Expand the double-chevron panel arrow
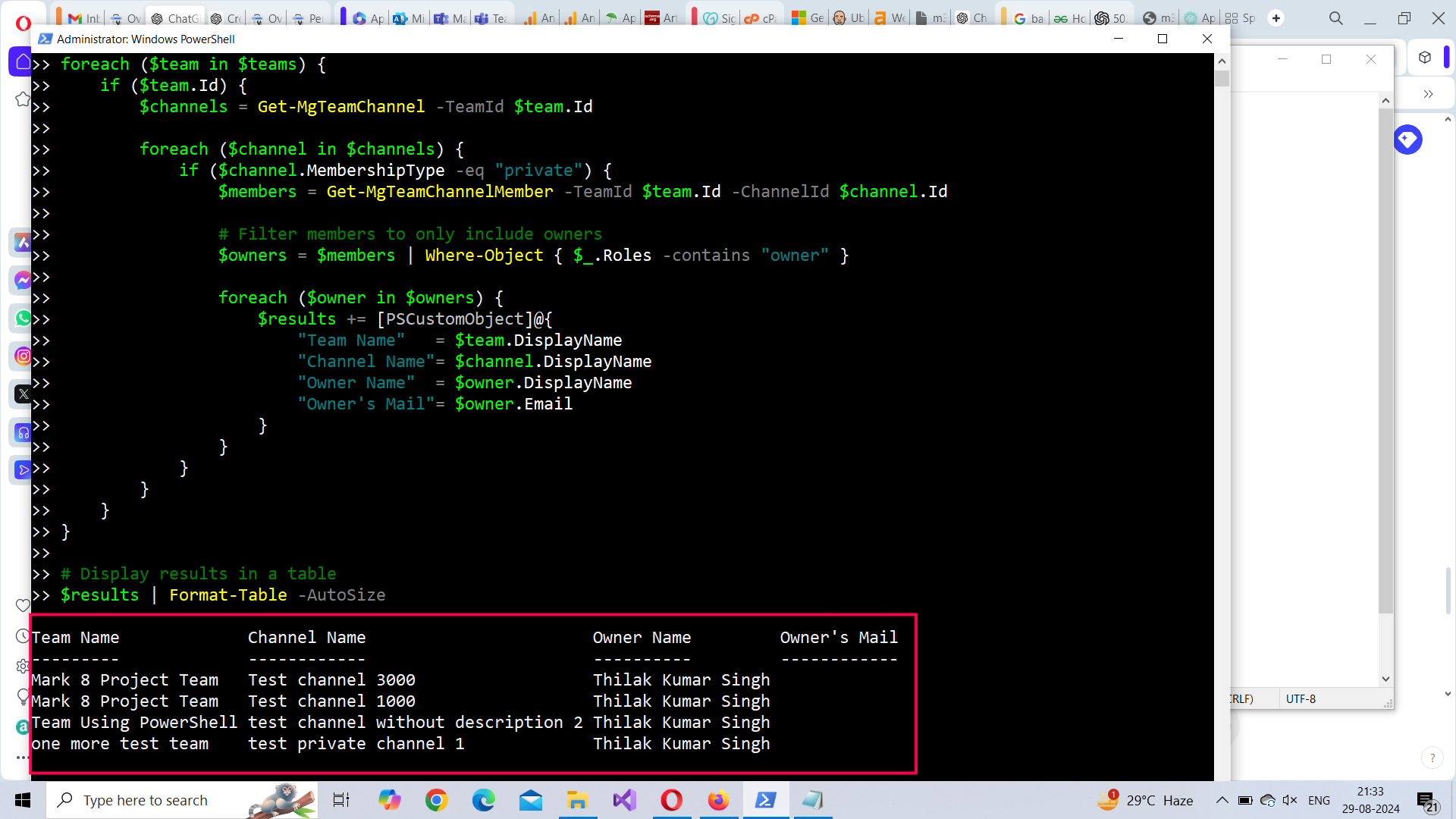 click(1428, 94)
